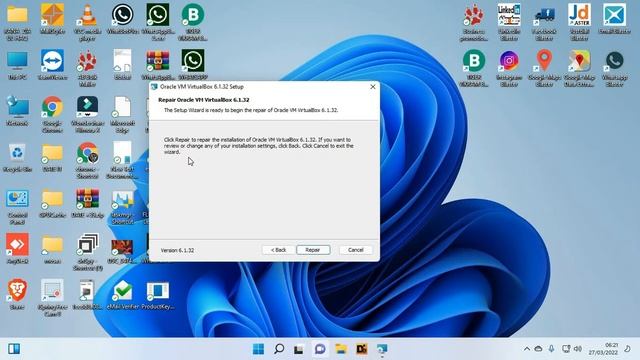Viewport: 640px width, 360px height.
Task: Select the ProductKey desktop icon
Action: click(158, 291)
